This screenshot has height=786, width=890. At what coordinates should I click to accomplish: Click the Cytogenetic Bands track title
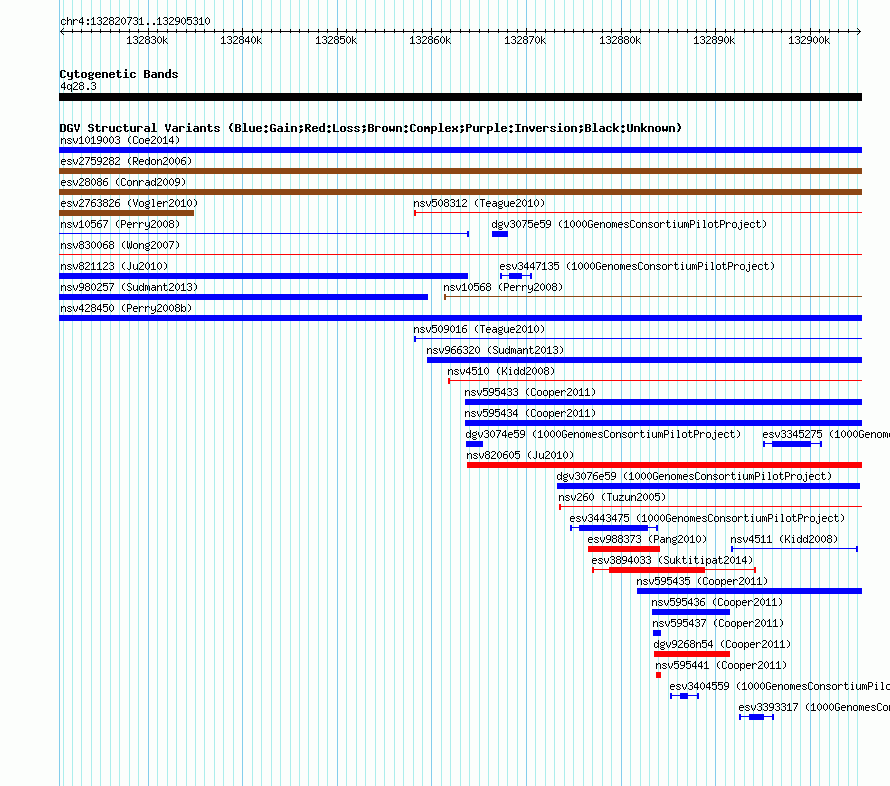pyautogui.click(x=119, y=74)
